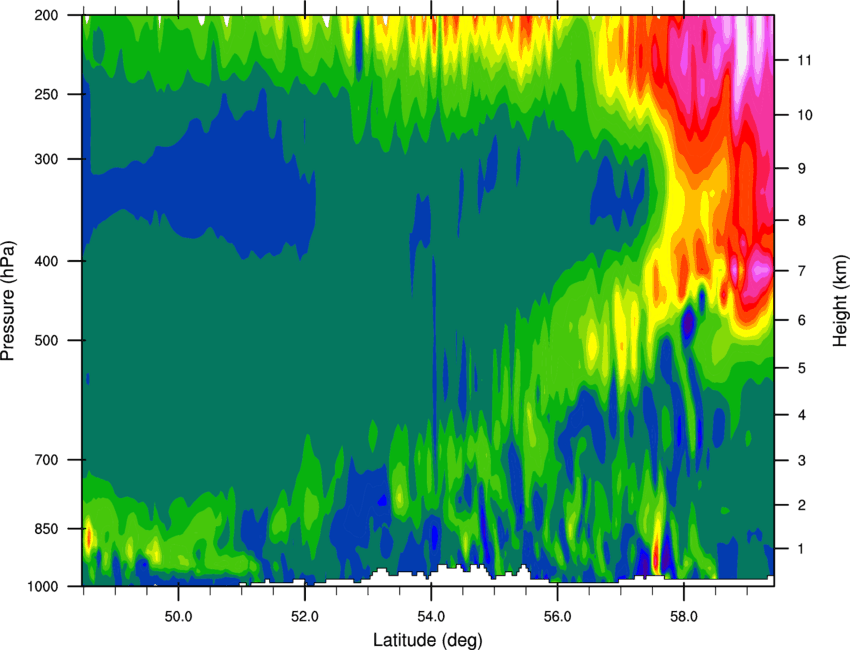850x650 pixels.
Task: Click the Pressure (hPa) axis title
Action: tap(8, 300)
